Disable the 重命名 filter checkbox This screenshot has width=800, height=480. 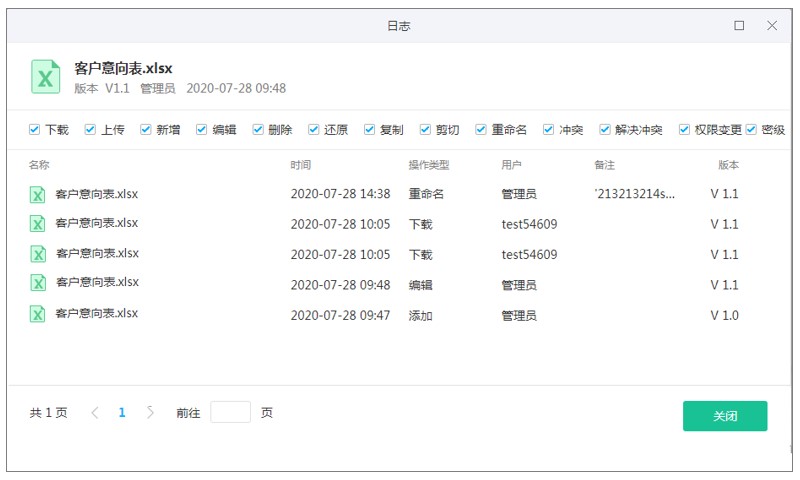pyautogui.click(x=481, y=130)
